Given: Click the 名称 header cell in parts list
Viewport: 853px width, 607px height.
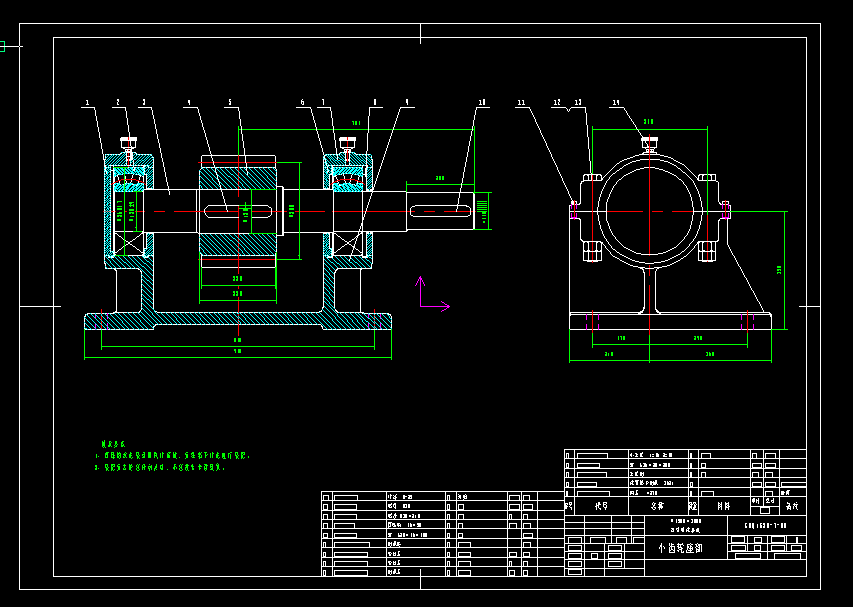Looking at the screenshot, I should point(658,506).
